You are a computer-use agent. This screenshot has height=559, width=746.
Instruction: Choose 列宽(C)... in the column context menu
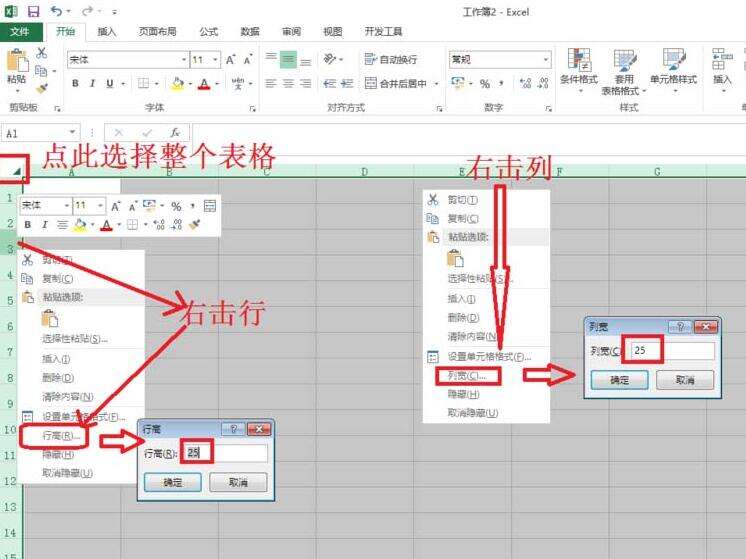[x=468, y=376]
